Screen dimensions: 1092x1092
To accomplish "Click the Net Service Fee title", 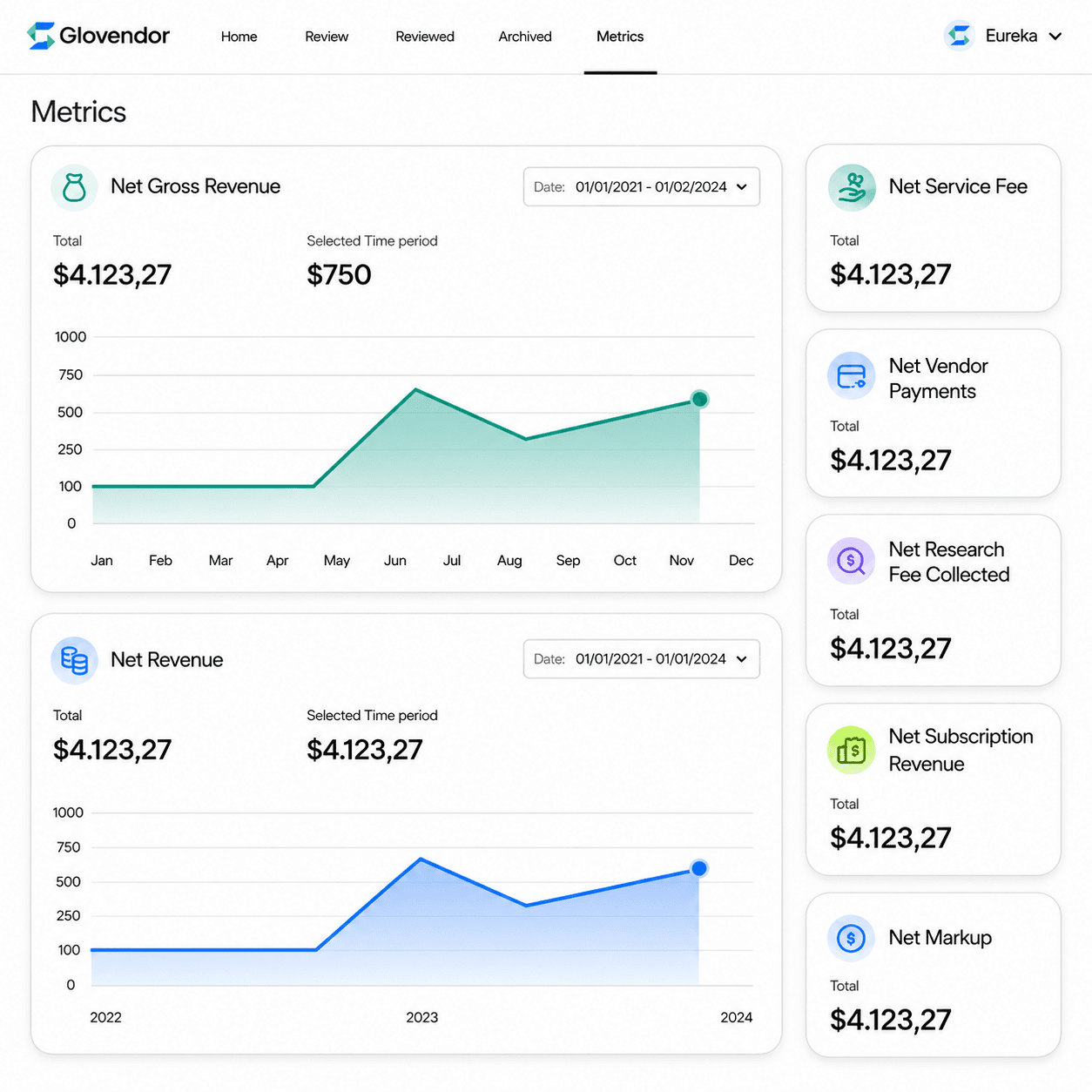I will coord(958,186).
